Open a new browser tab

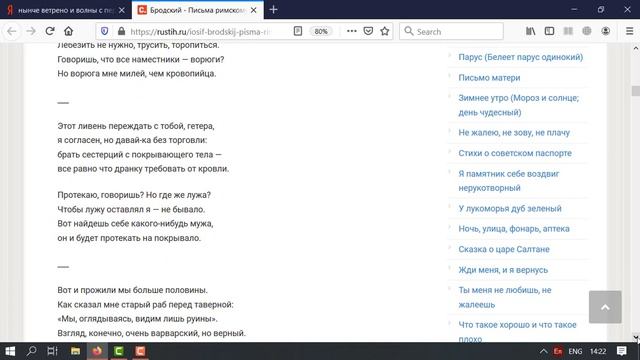click(273, 9)
